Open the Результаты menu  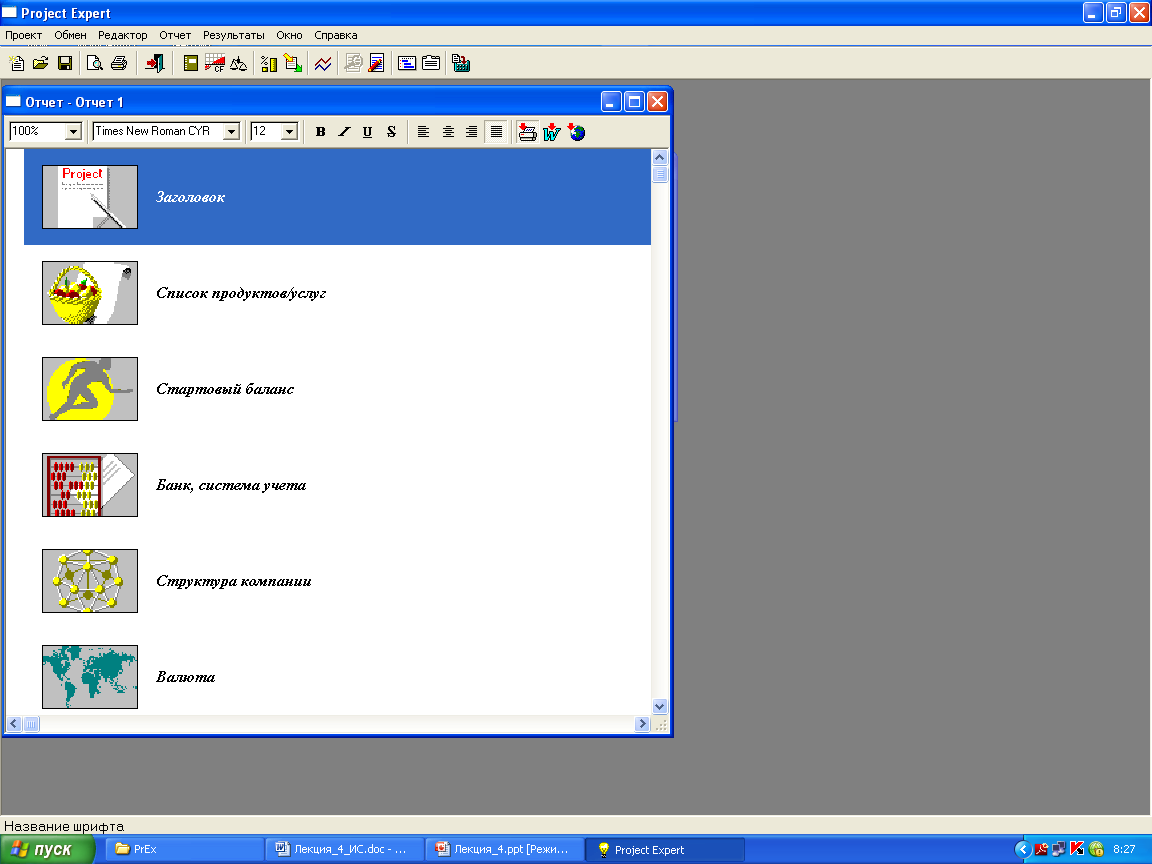point(234,35)
